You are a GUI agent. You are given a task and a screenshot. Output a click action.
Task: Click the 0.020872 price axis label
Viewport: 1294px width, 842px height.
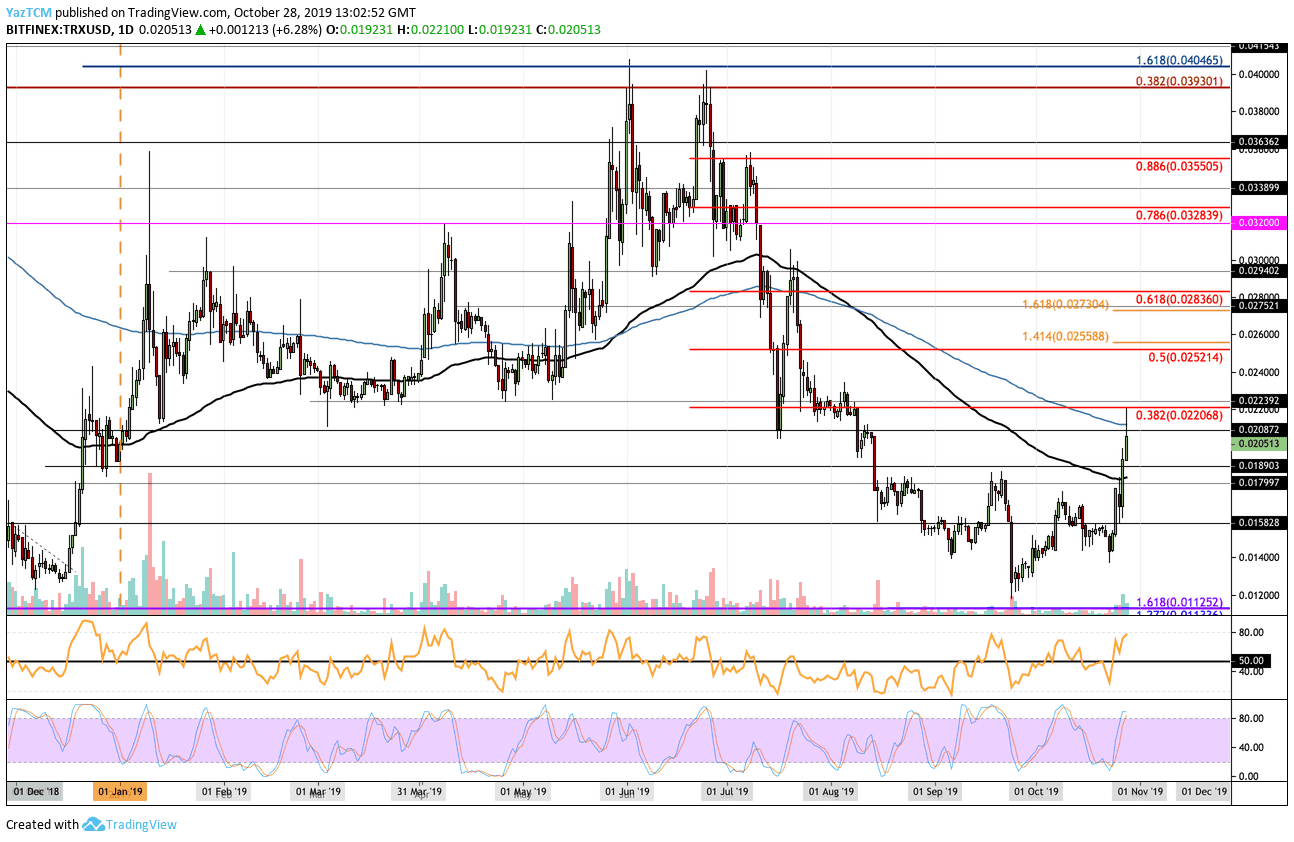click(x=1259, y=429)
